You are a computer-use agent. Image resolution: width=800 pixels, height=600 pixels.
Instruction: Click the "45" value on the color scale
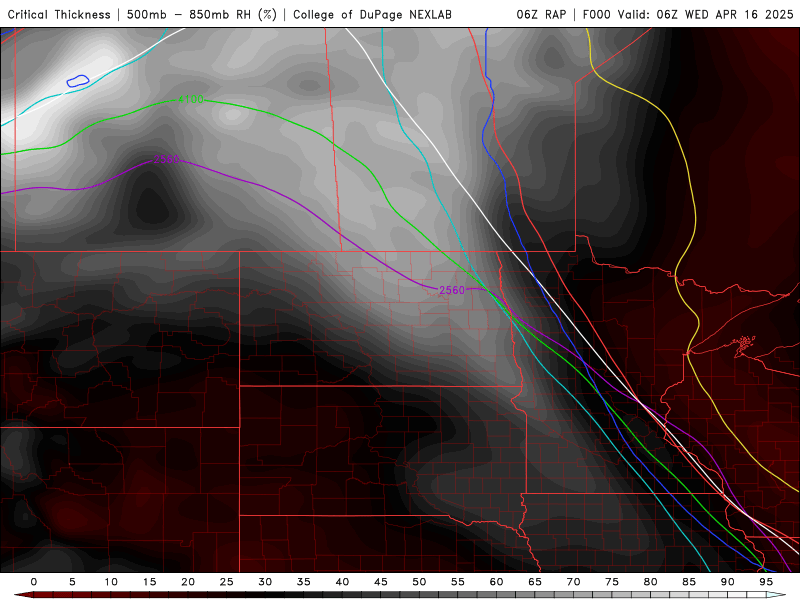point(381,582)
